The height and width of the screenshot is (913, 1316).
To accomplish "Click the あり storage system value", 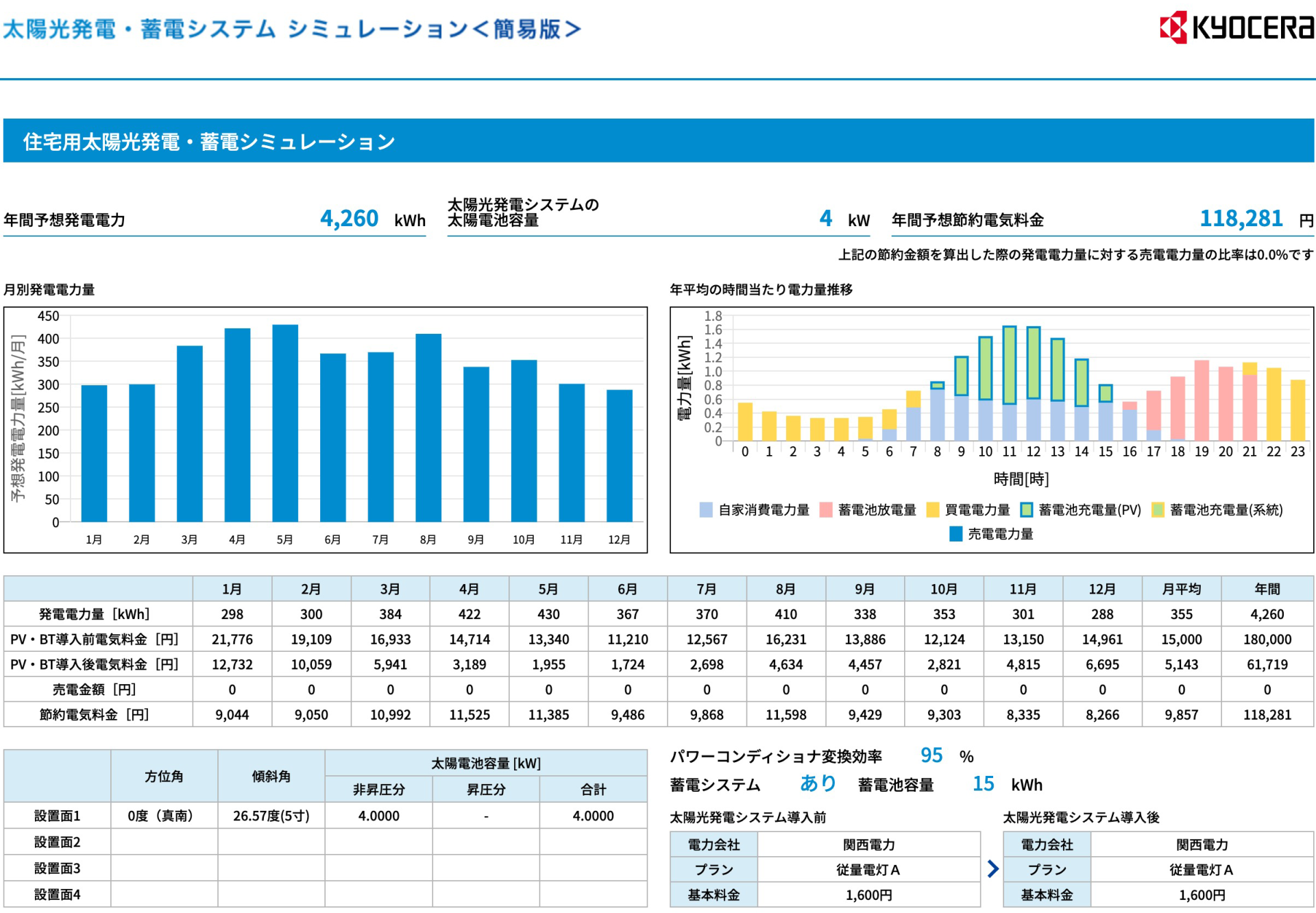I will pyautogui.click(x=818, y=783).
